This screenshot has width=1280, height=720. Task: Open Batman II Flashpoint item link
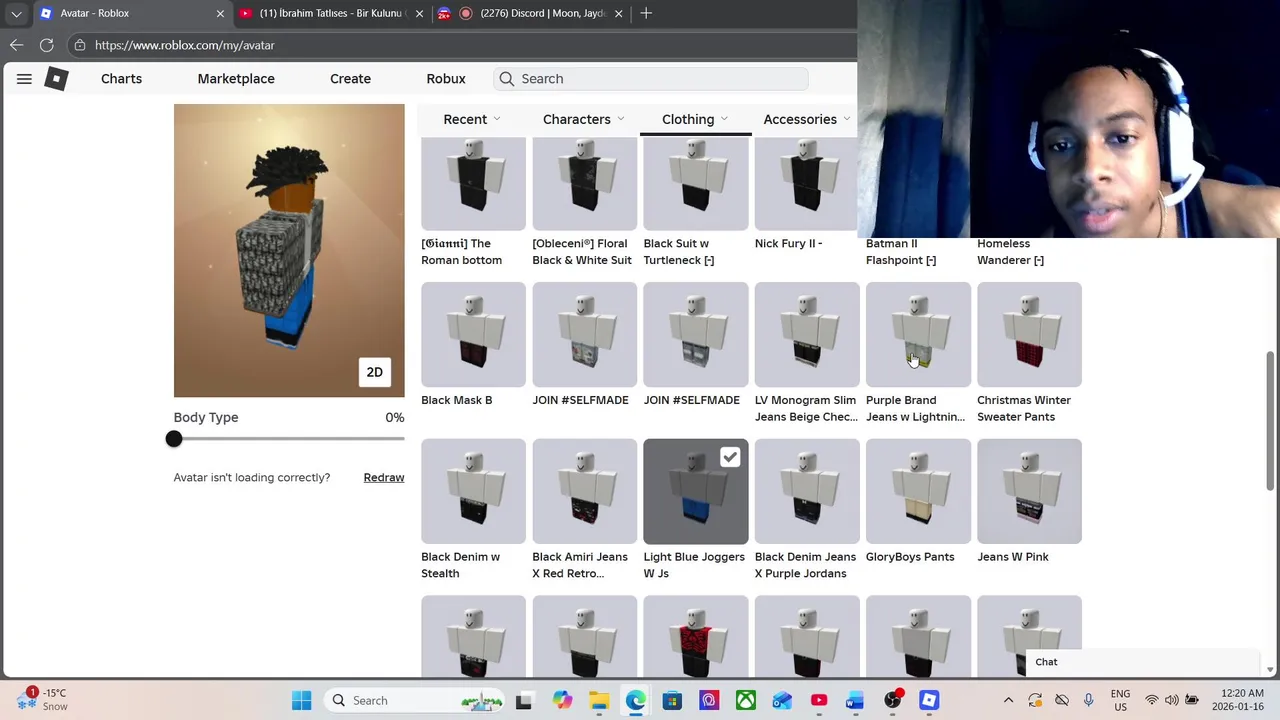[x=901, y=252]
